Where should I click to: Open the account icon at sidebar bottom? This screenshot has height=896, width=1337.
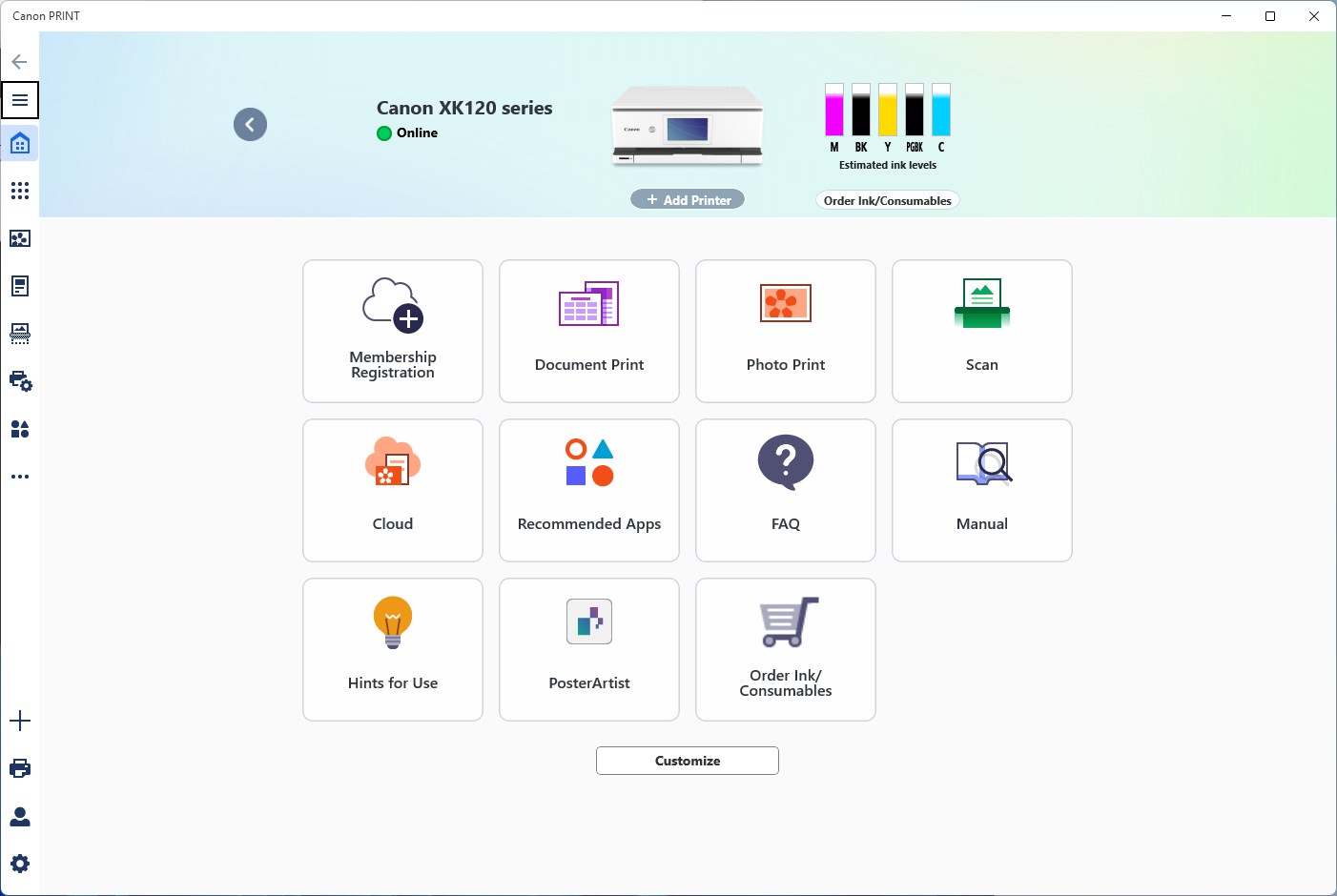point(19,816)
